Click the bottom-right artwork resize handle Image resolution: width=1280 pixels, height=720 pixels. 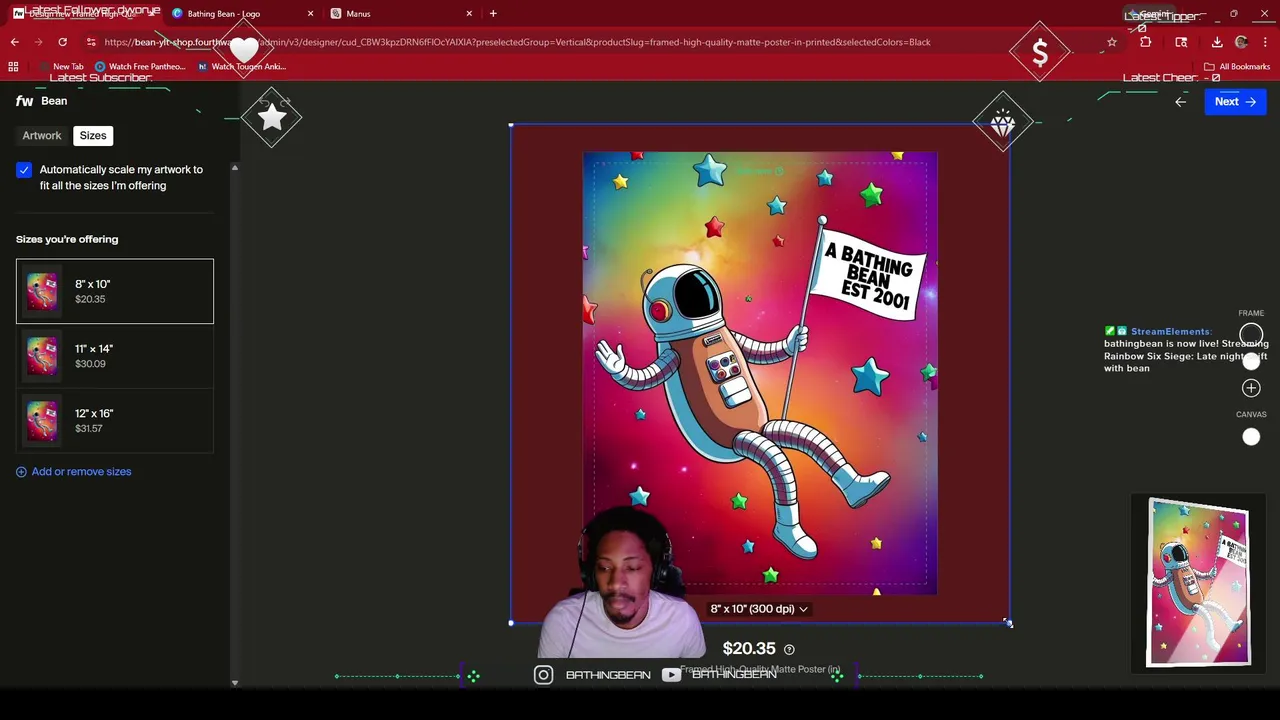(1008, 623)
